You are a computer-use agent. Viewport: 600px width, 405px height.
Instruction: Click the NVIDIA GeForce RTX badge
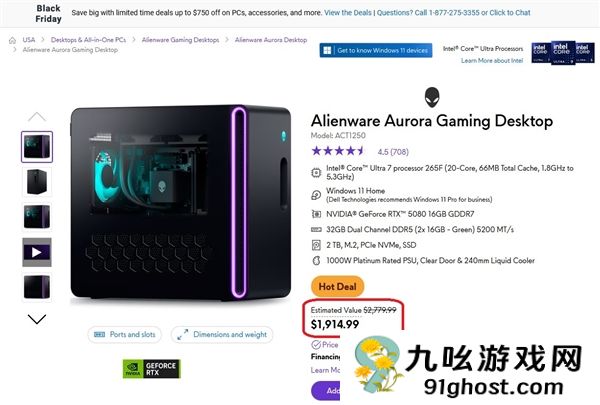[x=151, y=369]
